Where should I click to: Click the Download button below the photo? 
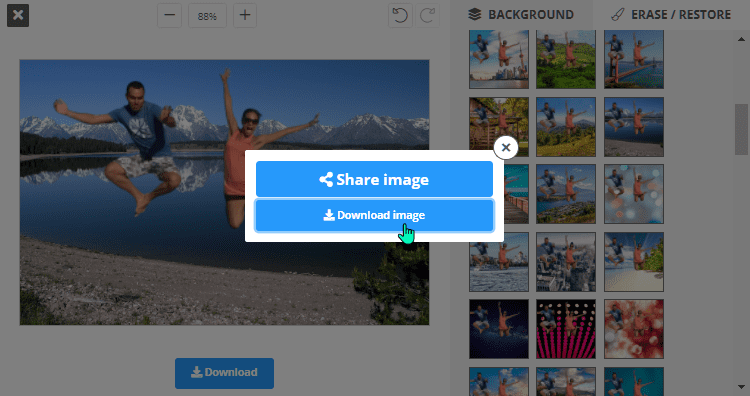(224, 373)
